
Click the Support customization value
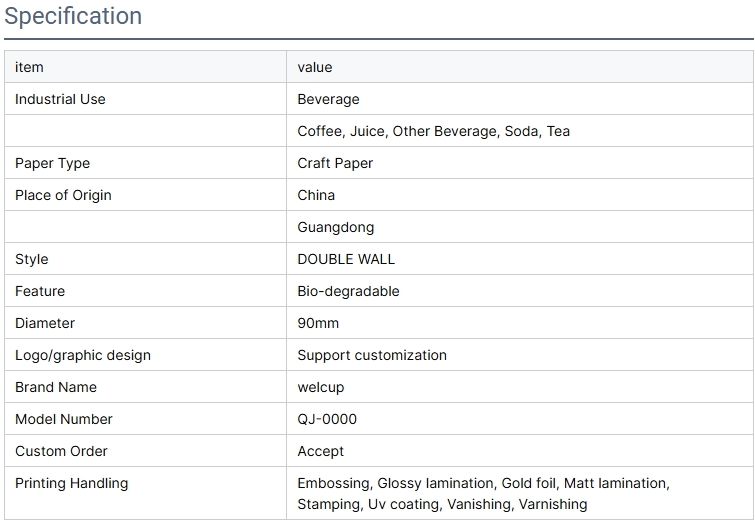[372, 355]
